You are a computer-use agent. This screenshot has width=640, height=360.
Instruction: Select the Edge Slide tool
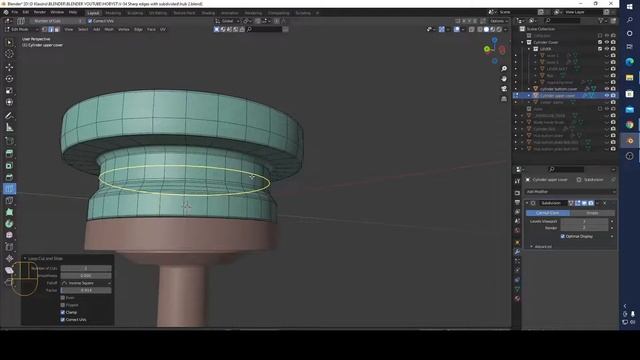[9, 247]
